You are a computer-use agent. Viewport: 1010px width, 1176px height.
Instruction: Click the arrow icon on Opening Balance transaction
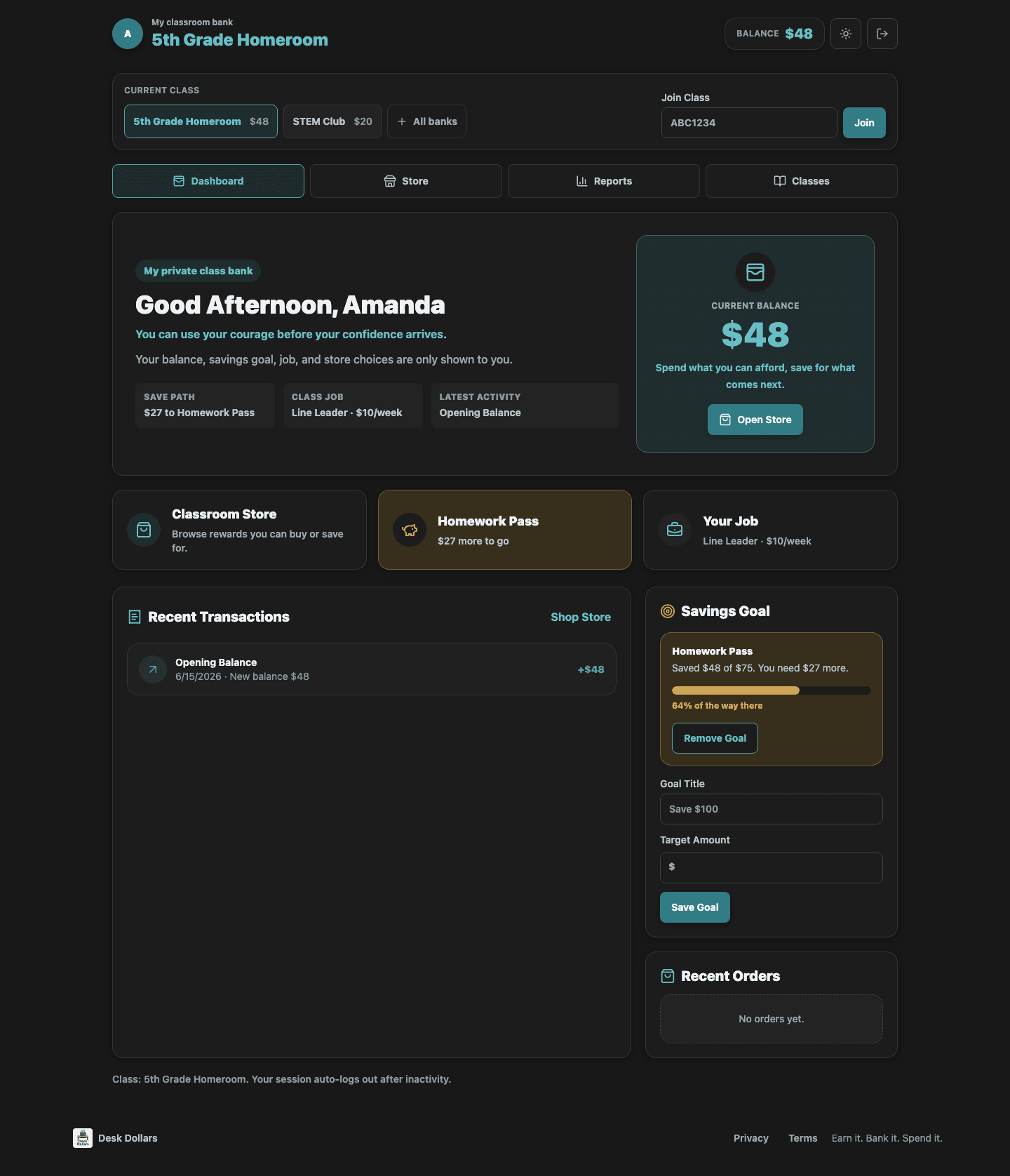click(153, 669)
